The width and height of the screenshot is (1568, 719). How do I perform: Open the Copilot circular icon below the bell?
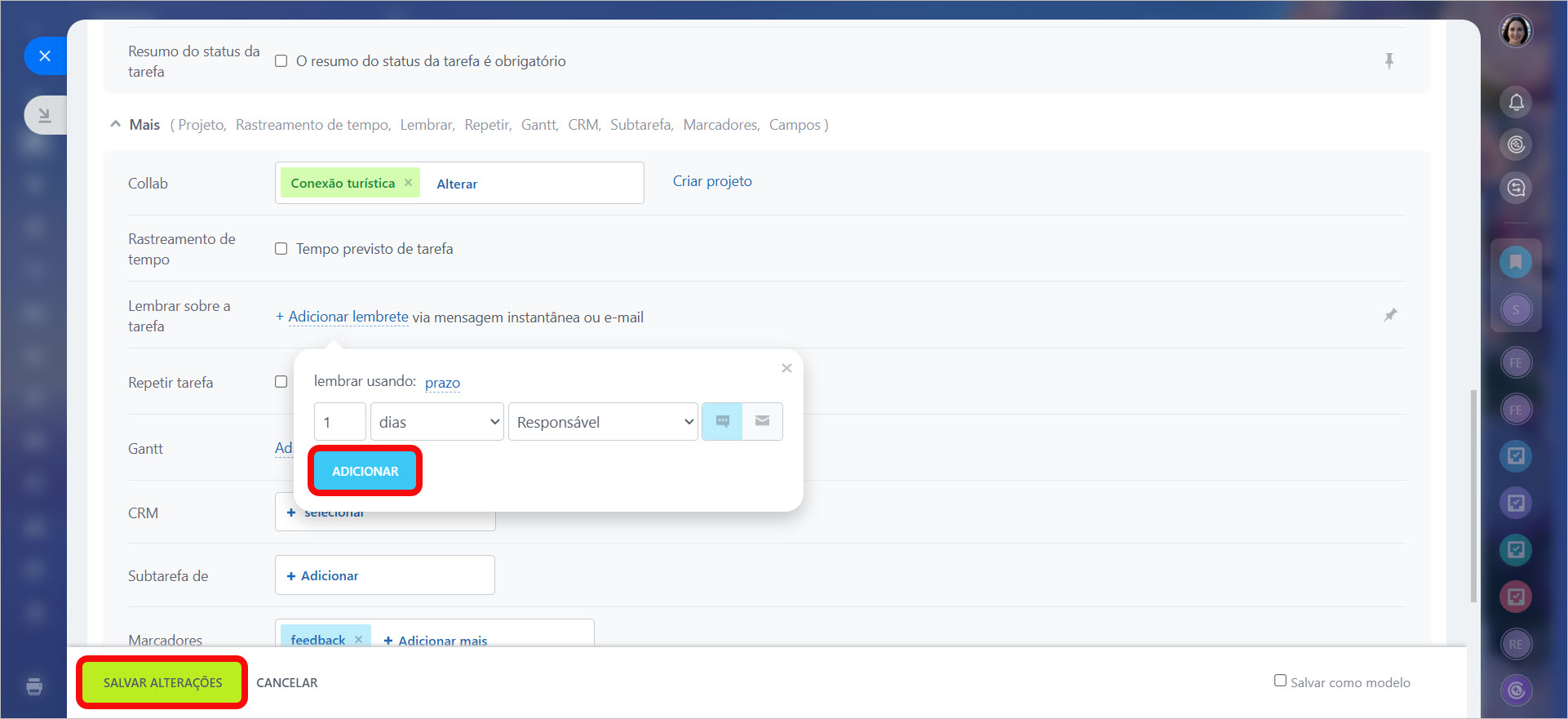(x=1516, y=145)
